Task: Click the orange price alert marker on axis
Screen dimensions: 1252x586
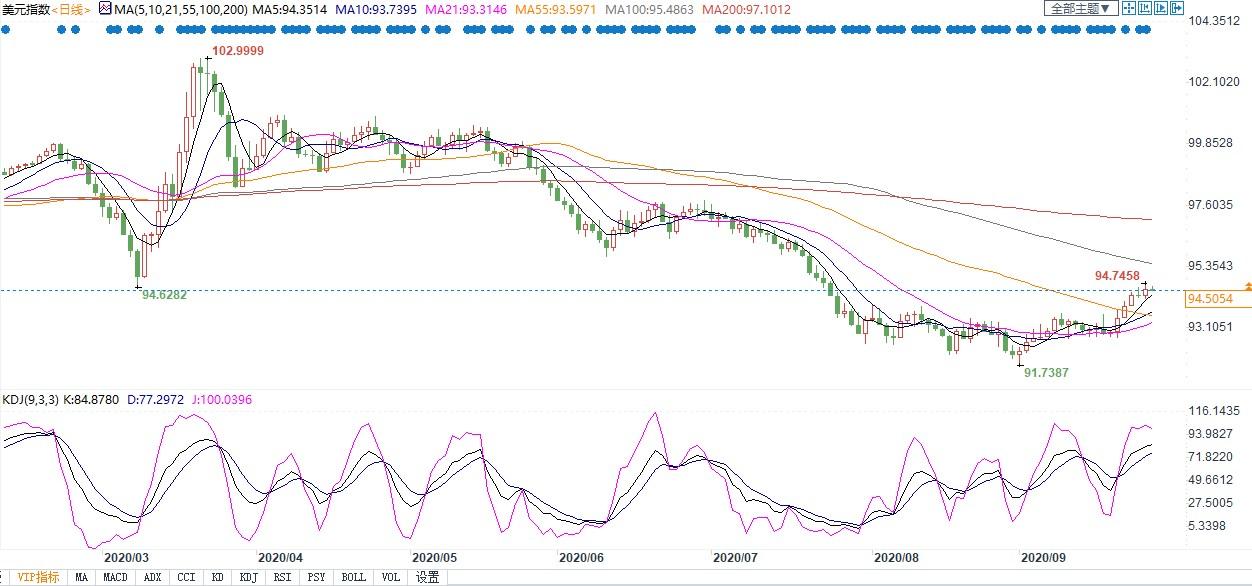Action: tap(1247, 286)
